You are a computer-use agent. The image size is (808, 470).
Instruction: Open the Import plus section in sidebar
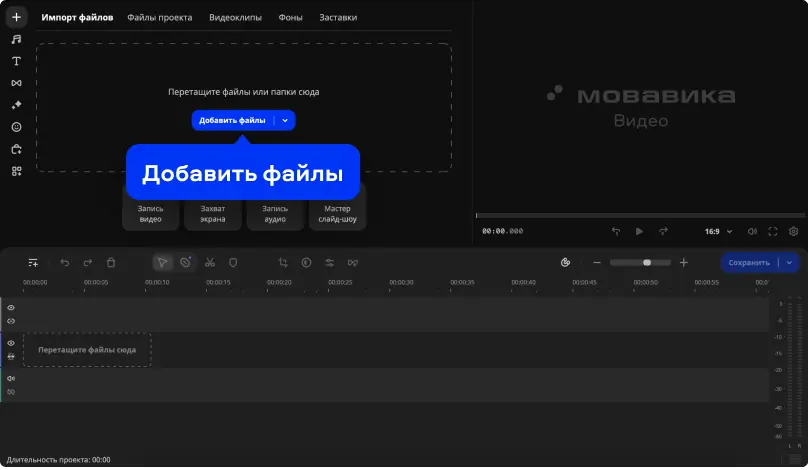pos(16,17)
